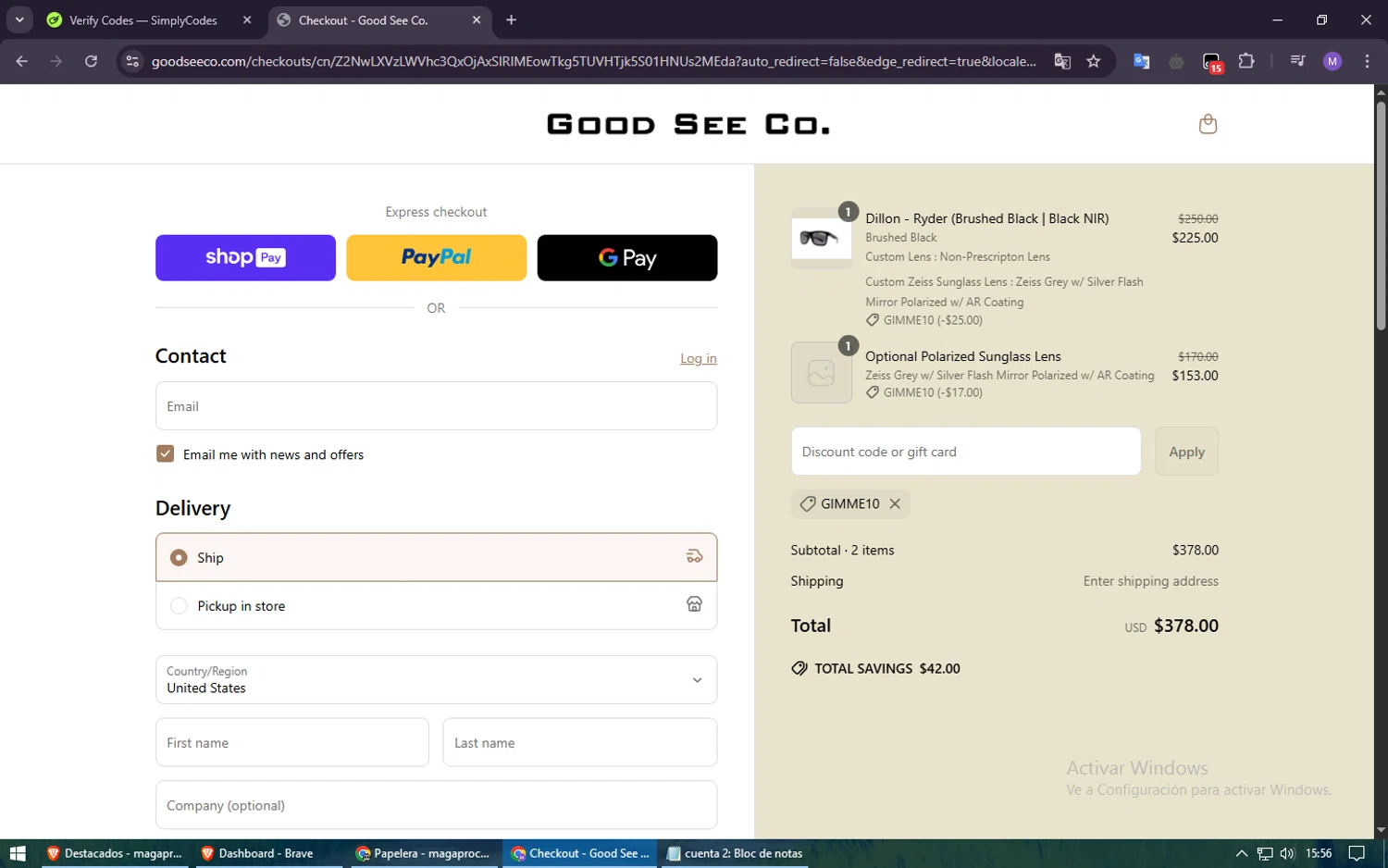Viewport: 1388px width, 868px height.
Task: Click the Total Savings tag icon
Action: pos(799,668)
